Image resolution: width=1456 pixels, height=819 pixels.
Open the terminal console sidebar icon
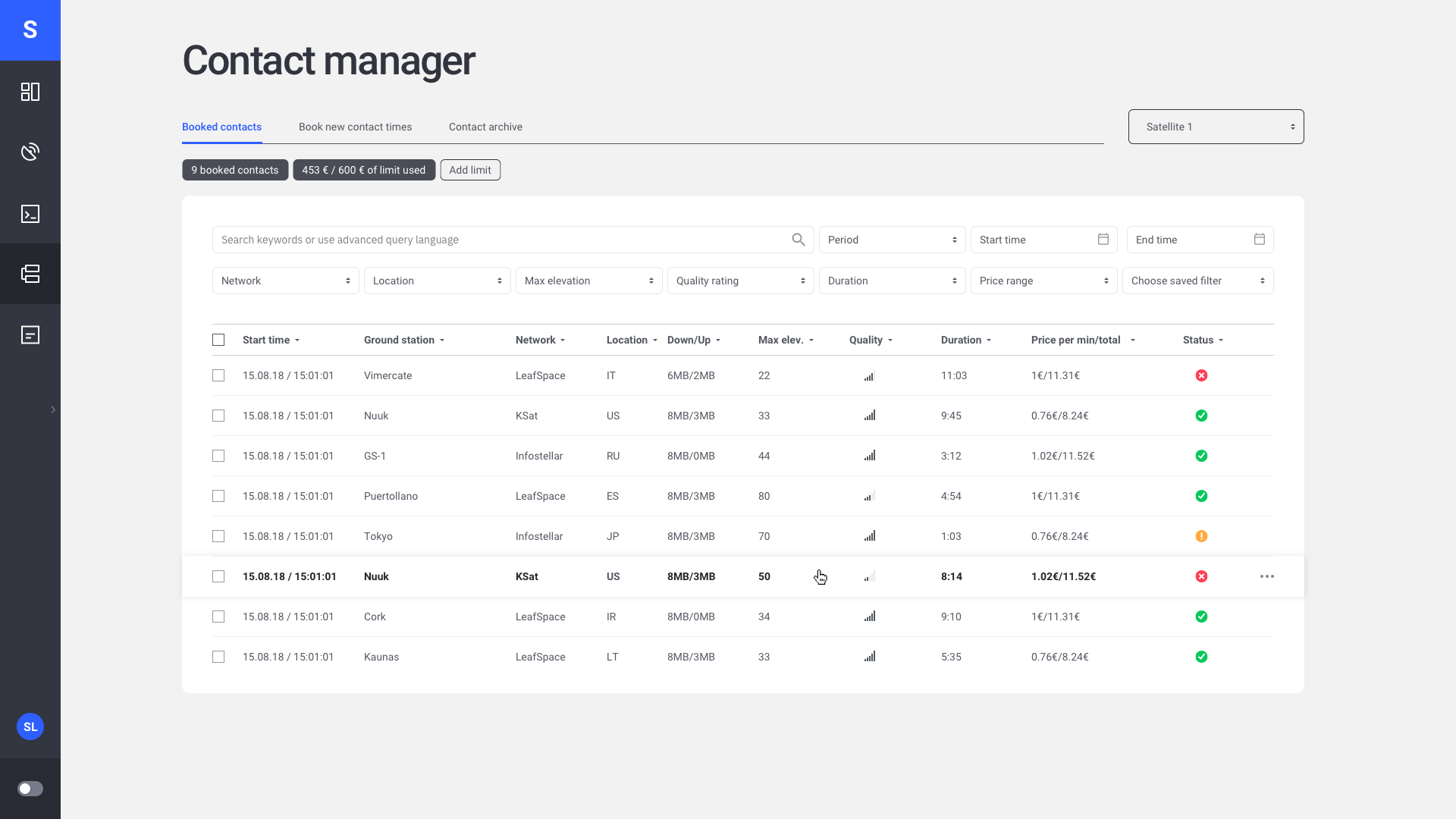tap(30, 214)
